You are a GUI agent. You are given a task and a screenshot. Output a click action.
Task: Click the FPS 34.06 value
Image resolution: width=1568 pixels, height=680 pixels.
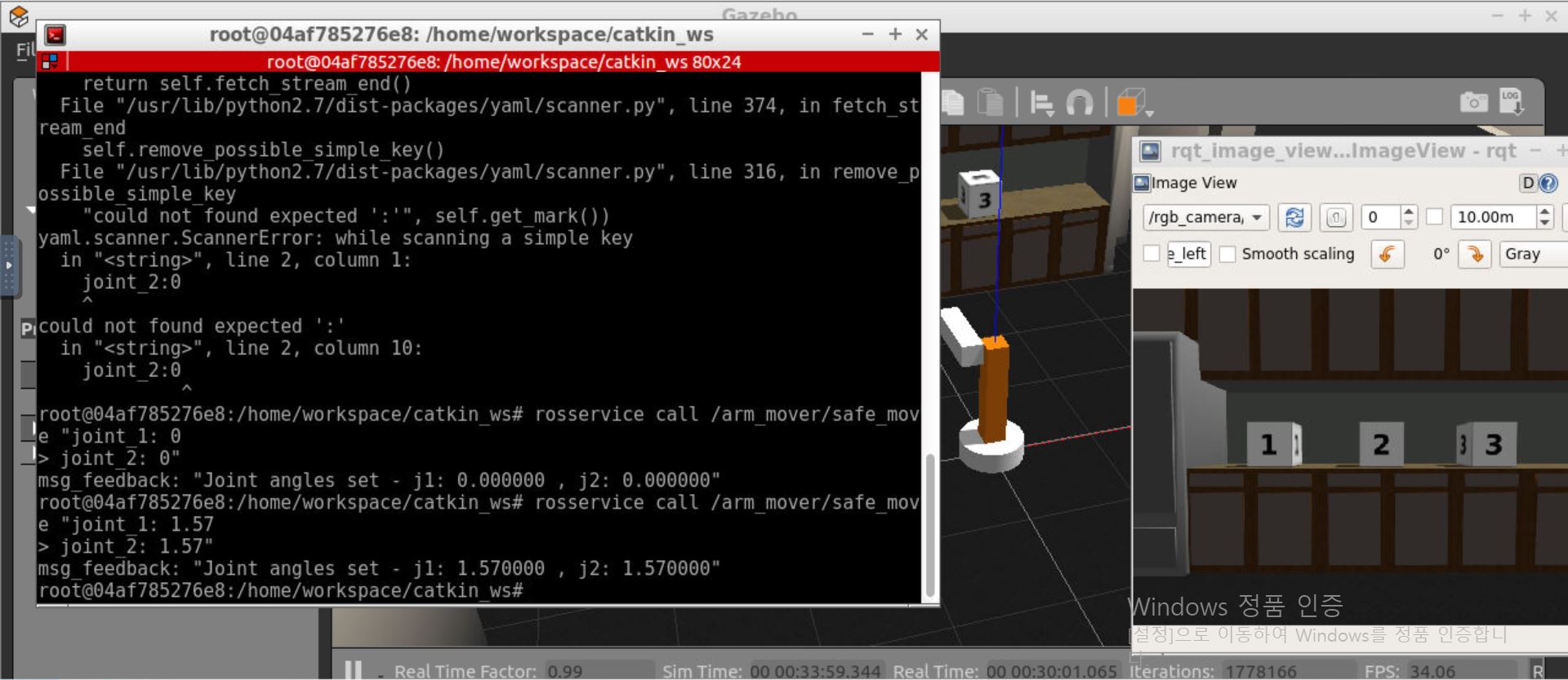[x=1432, y=671]
